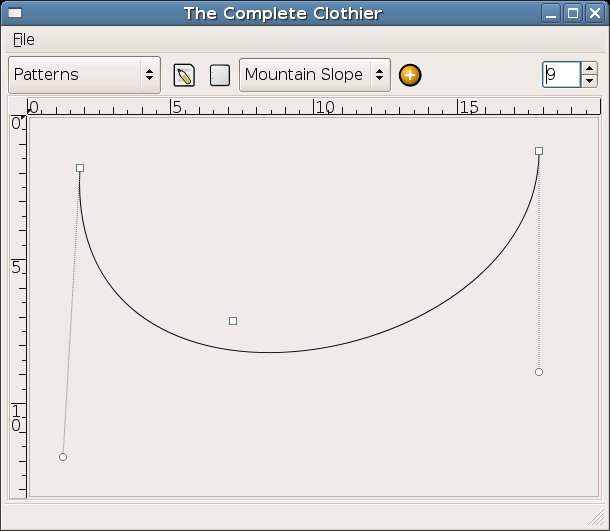Open the File menu
The image size is (610, 531).
pos(24,40)
